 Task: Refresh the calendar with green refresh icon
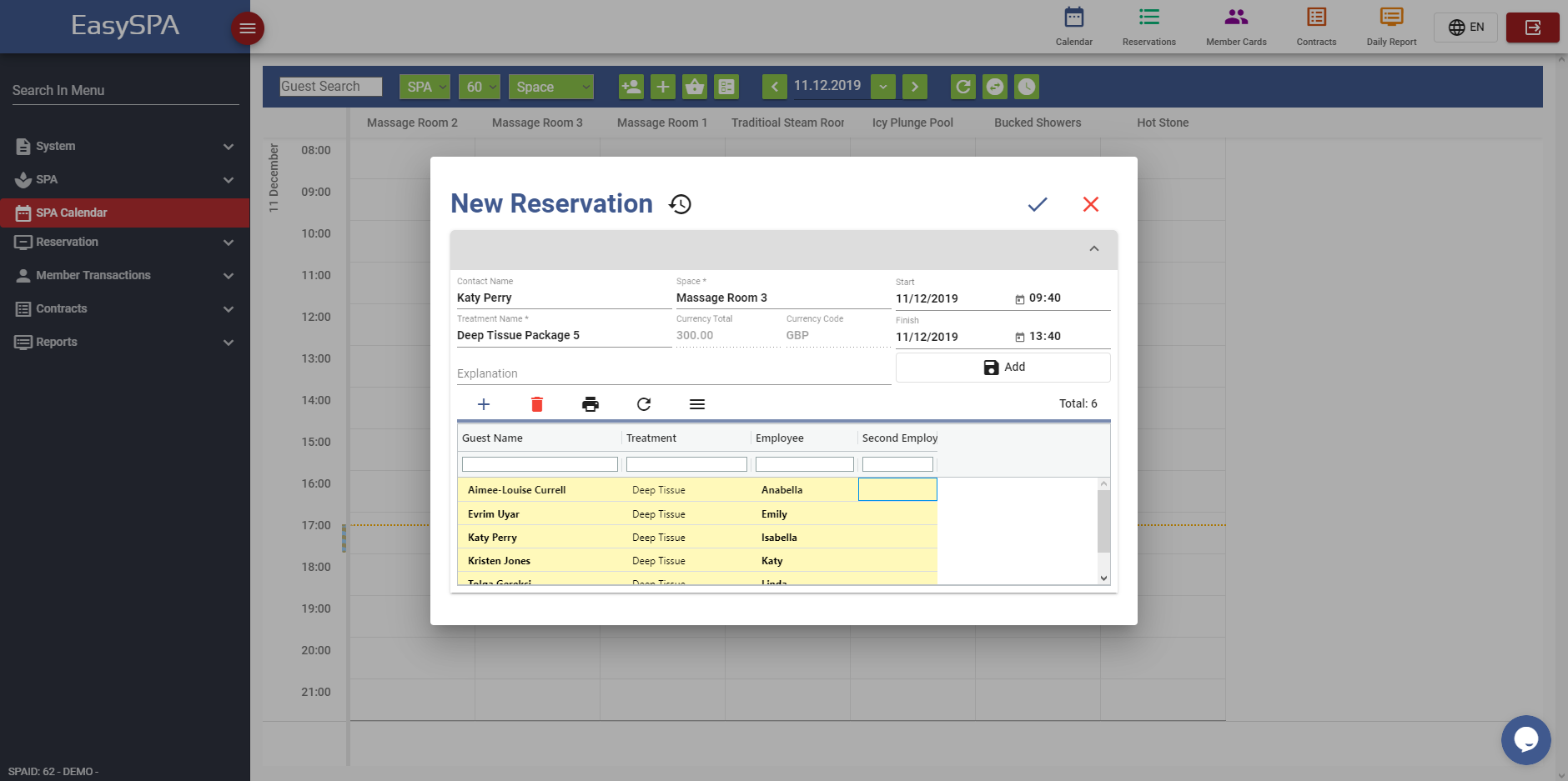click(963, 87)
